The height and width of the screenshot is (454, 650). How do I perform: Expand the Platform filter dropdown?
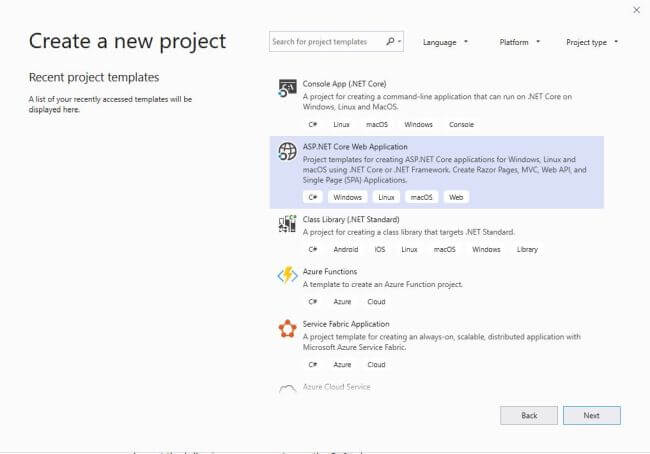pyautogui.click(x=519, y=42)
